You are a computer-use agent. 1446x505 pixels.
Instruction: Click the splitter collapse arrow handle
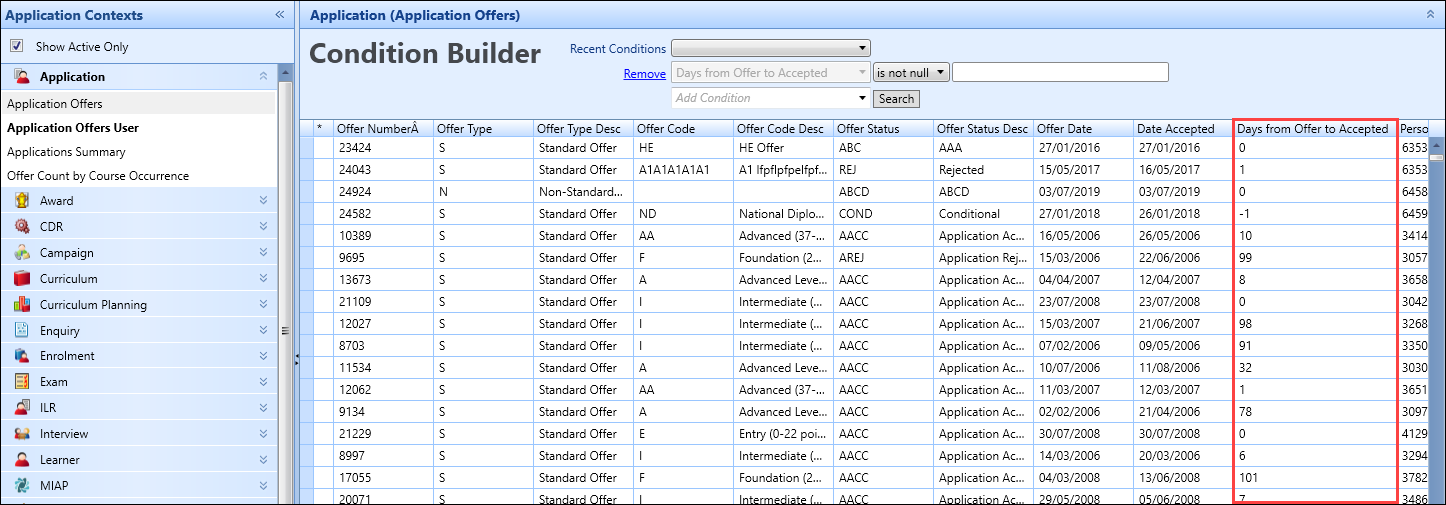tap(297, 361)
